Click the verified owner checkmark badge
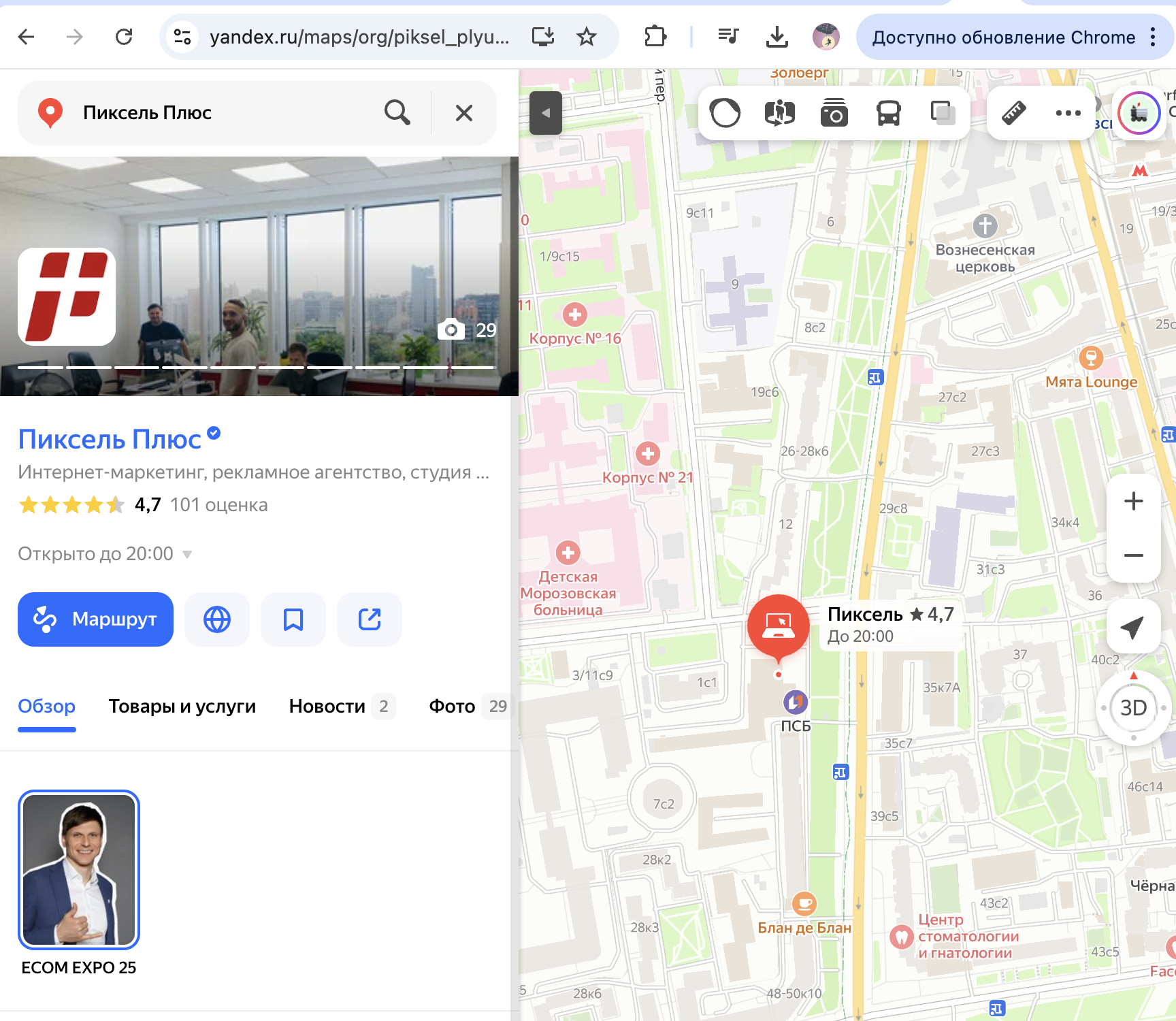Viewport: 1176px width, 1021px height. (214, 432)
